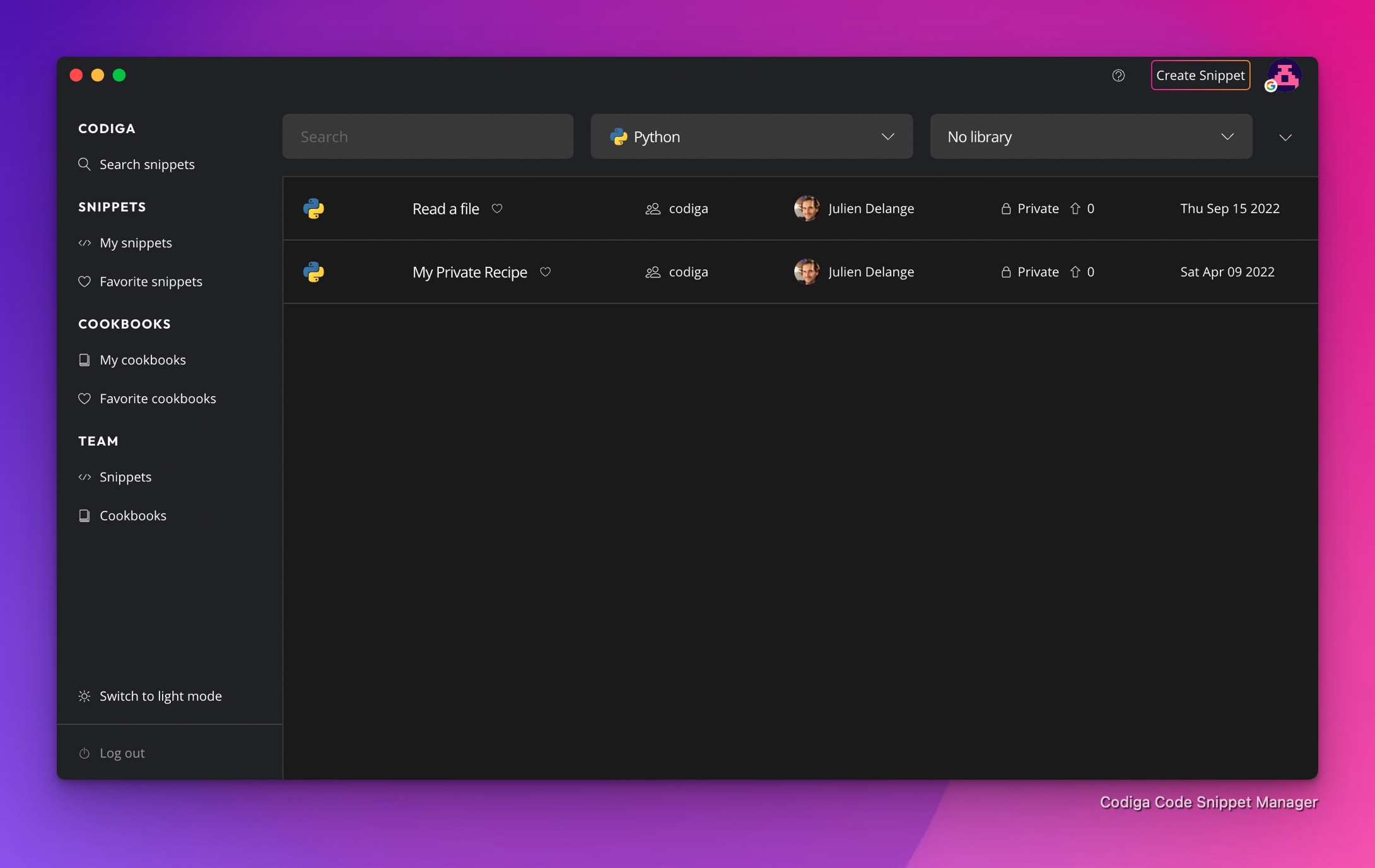Click the Favorite snippets heart icon
1375x868 pixels.
pos(84,282)
